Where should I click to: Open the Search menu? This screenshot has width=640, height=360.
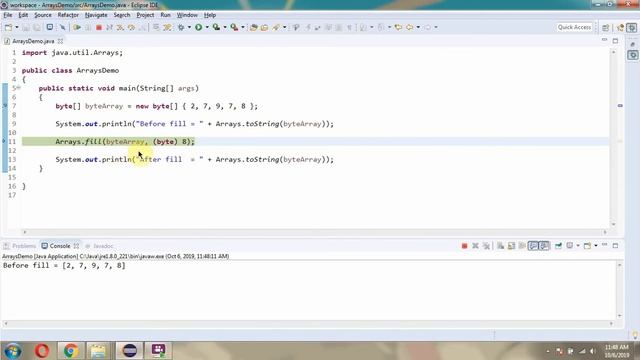122,15
